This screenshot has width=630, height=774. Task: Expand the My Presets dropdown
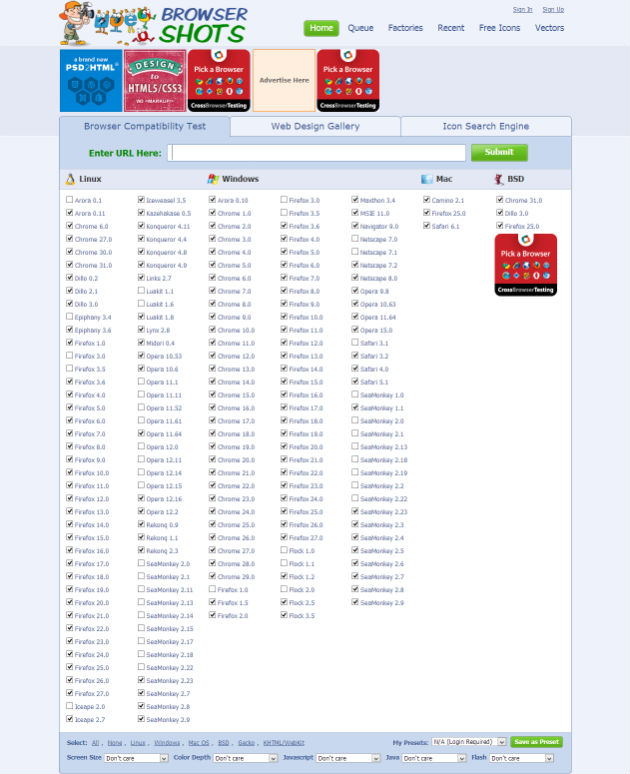tap(469, 742)
